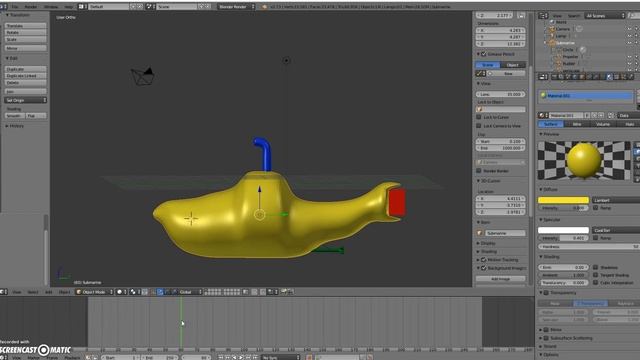Open the All Scenes outliner dropdown
Viewport: 640px width, 360px height.
(x=605, y=16)
